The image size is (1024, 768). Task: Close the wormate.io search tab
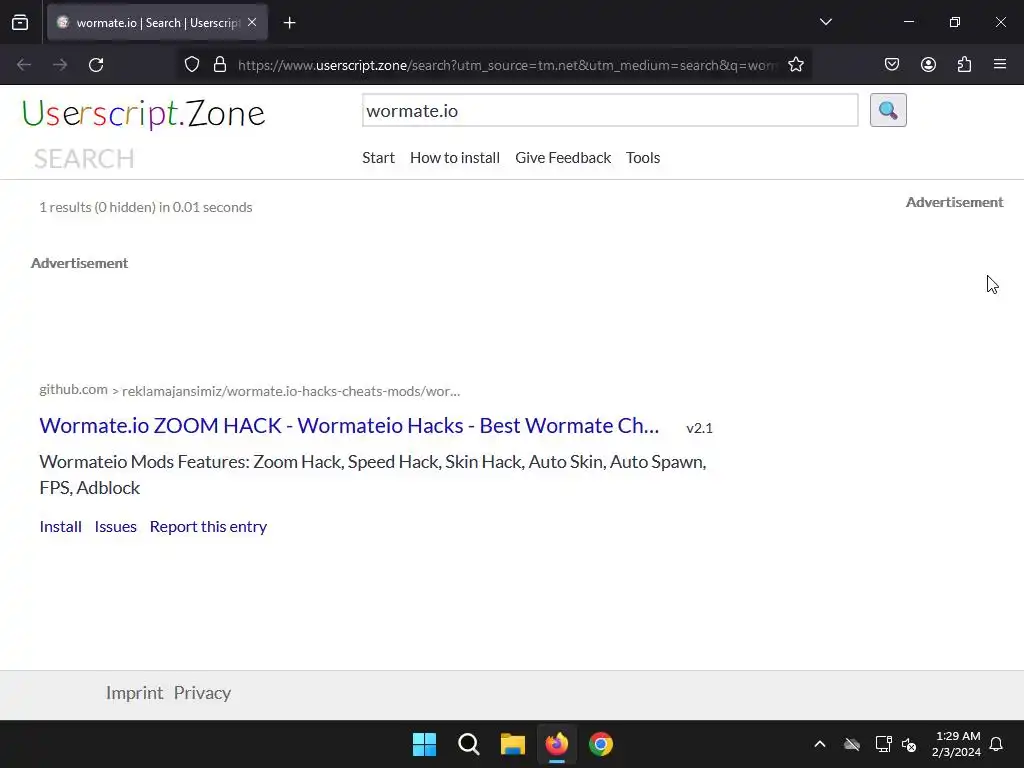click(252, 22)
